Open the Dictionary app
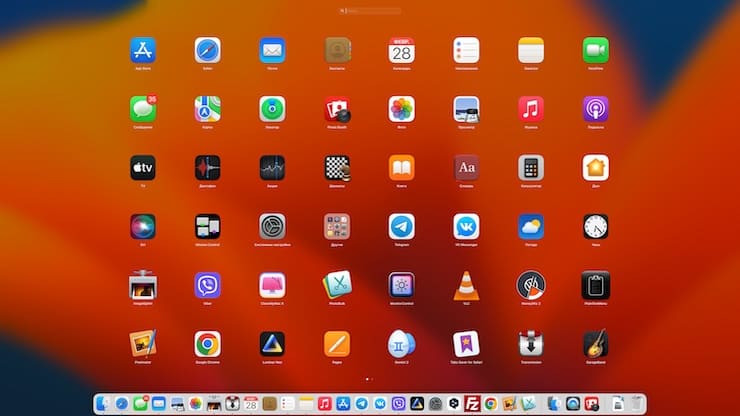Image resolution: width=740 pixels, height=416 pixels. [466, 168]
